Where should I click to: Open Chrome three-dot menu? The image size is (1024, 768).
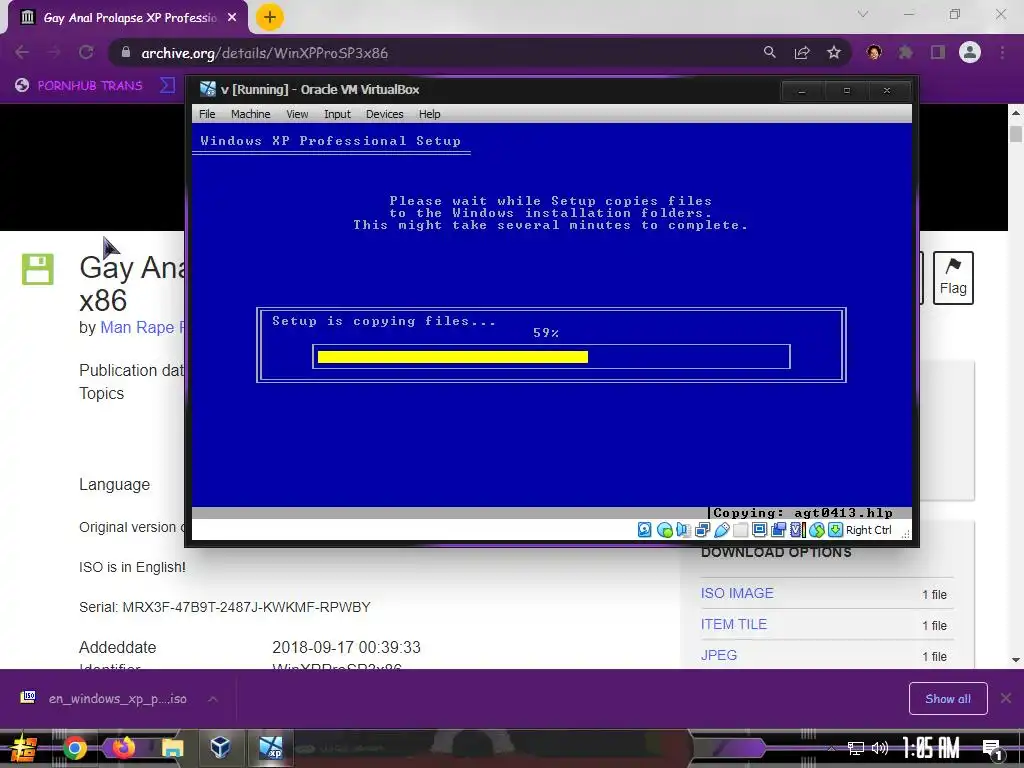(1002, 52)
